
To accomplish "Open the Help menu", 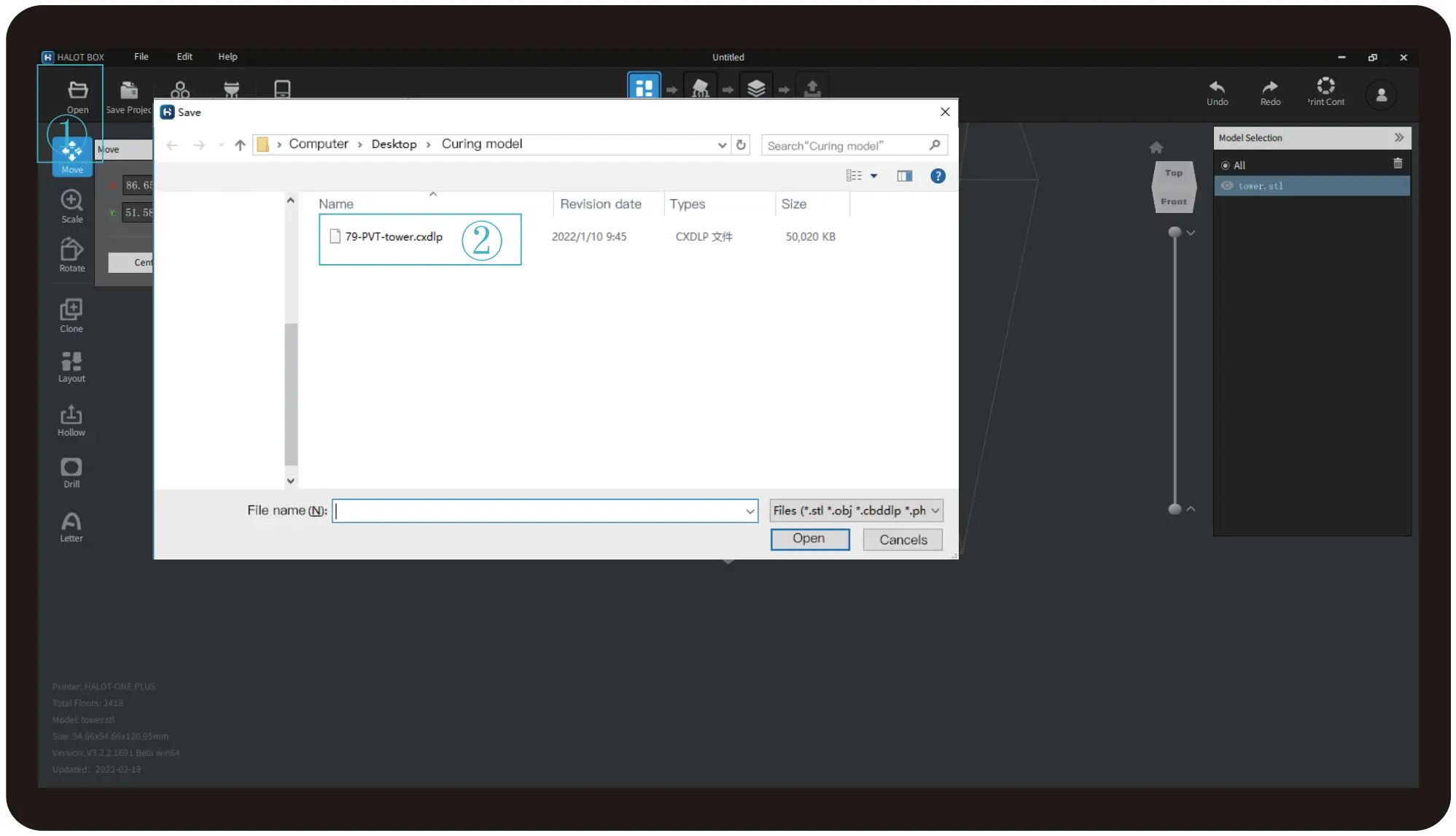I will tap(227, 57).
